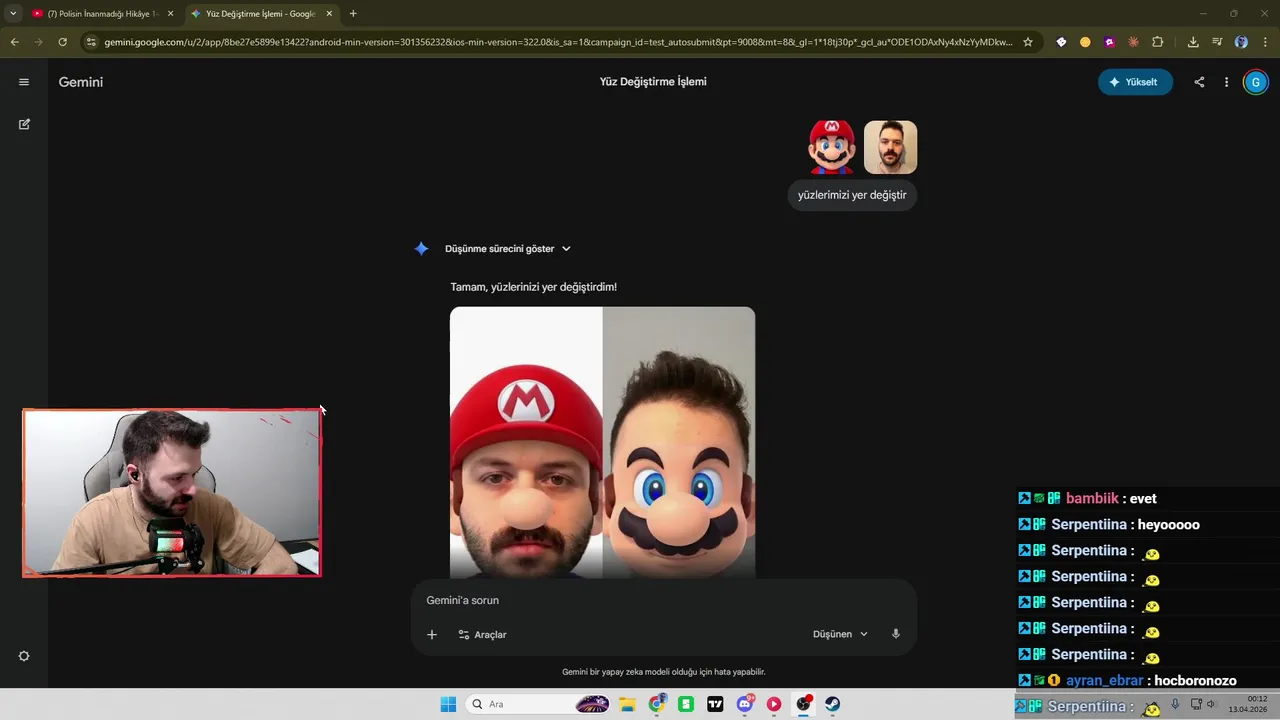Screen dimensions: 1280x720
Task: Start a new chat with the edit icon
Action: tap(24, 124)
